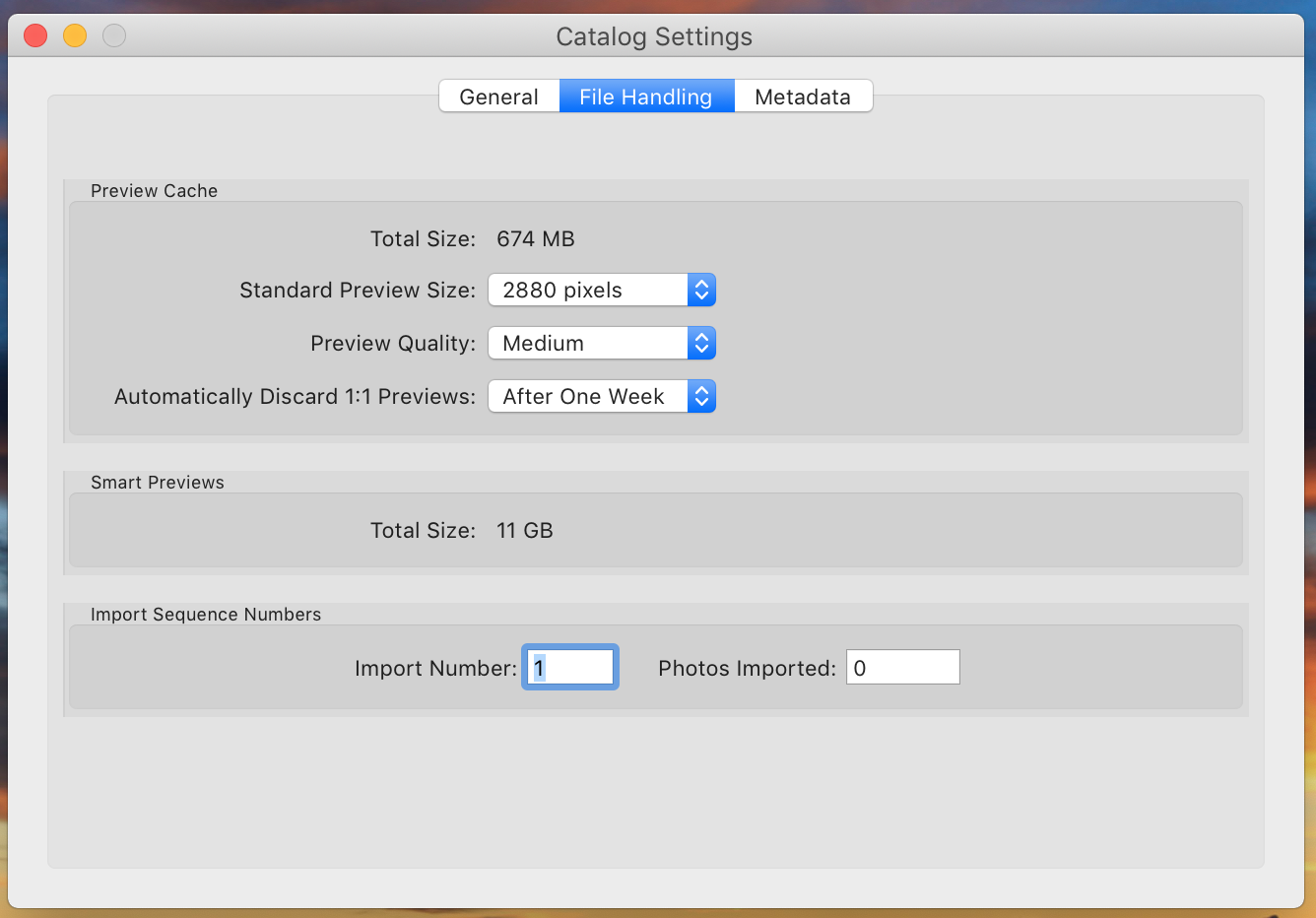
Task: Switch to the General tab
Action: point(499,97)
